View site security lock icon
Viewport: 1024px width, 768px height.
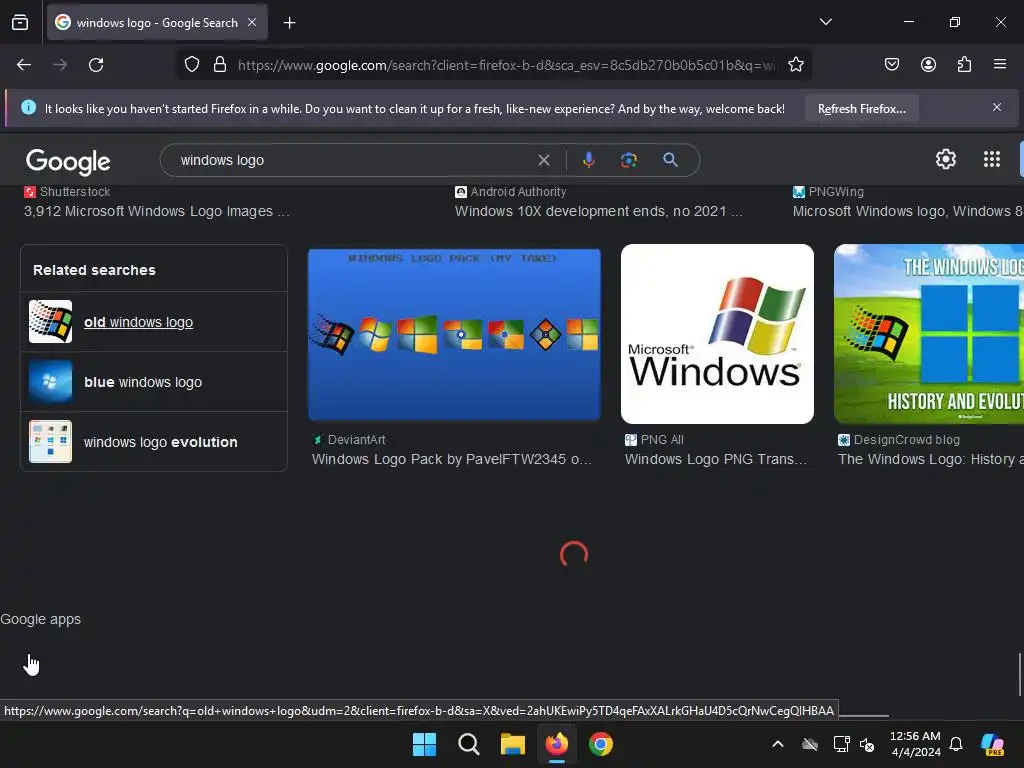coord(220,65)
